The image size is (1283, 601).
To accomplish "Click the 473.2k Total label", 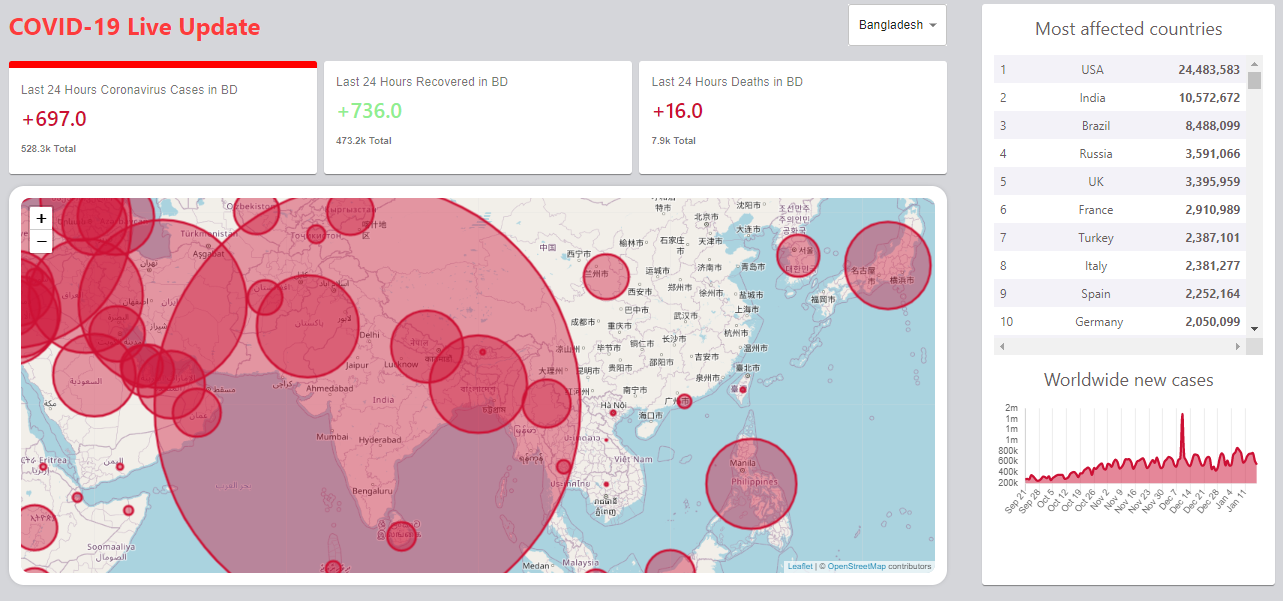I will click(364, 141).
